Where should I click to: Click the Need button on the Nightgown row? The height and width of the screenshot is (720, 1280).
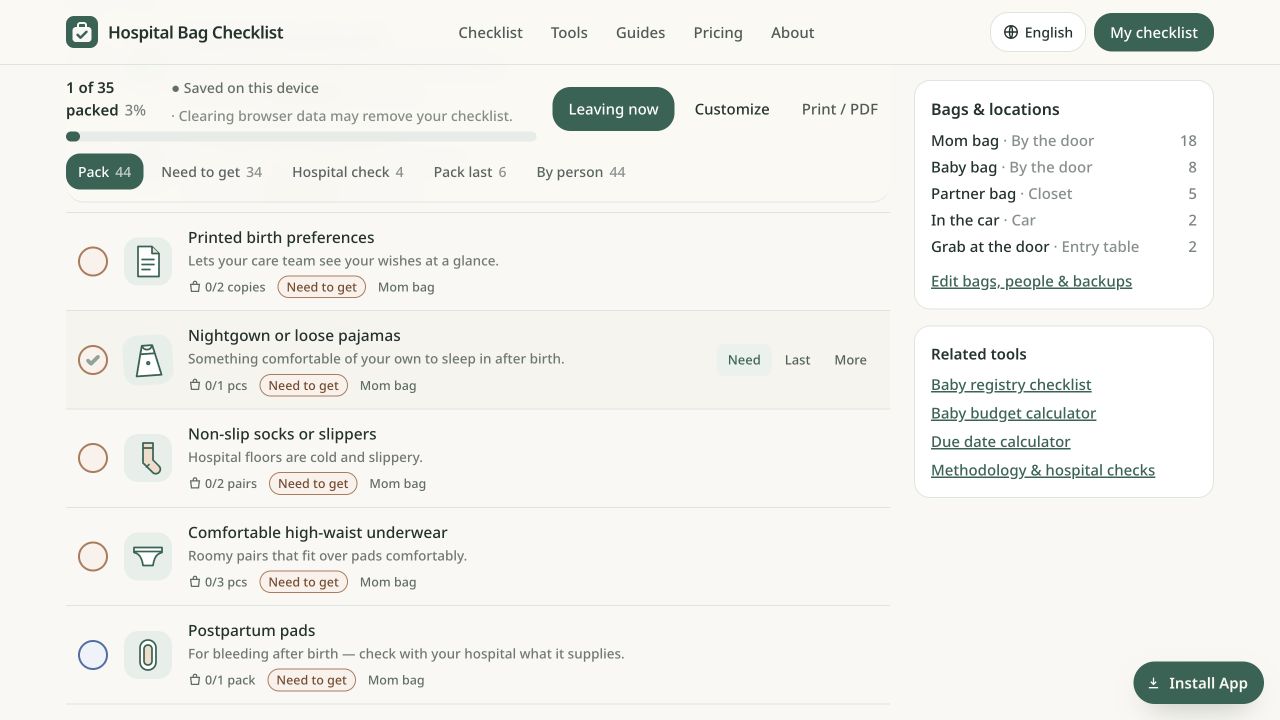[744, 360]
